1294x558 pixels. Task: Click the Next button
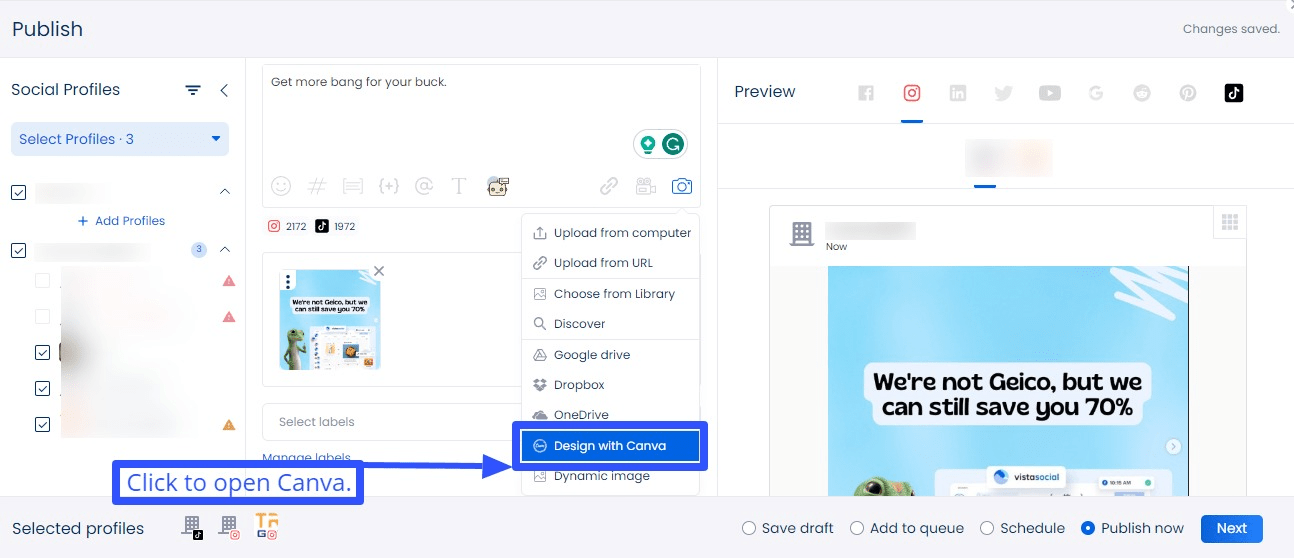pyautogui.click(x=1232, y=528)
